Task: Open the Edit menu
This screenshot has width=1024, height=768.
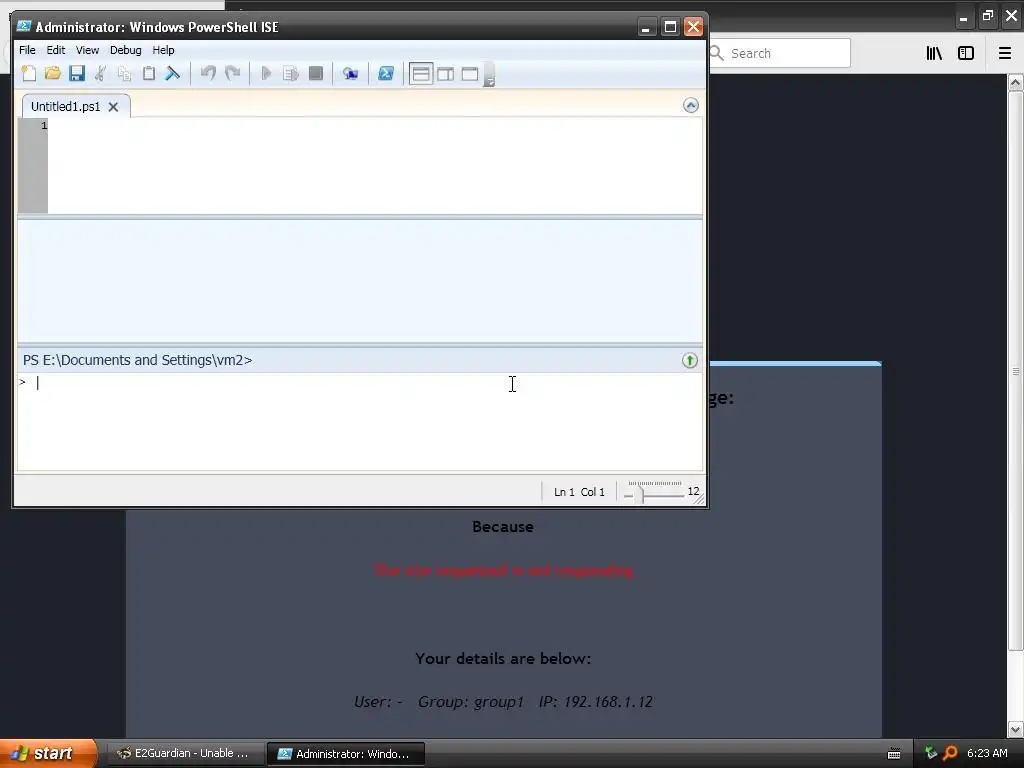Action: (x=56, y=50)
